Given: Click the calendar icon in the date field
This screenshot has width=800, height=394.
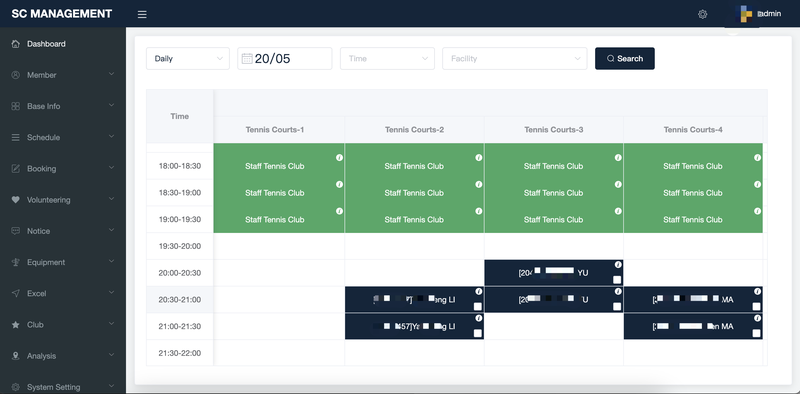Looking at the screenshot, I should [x=247, y=58].
